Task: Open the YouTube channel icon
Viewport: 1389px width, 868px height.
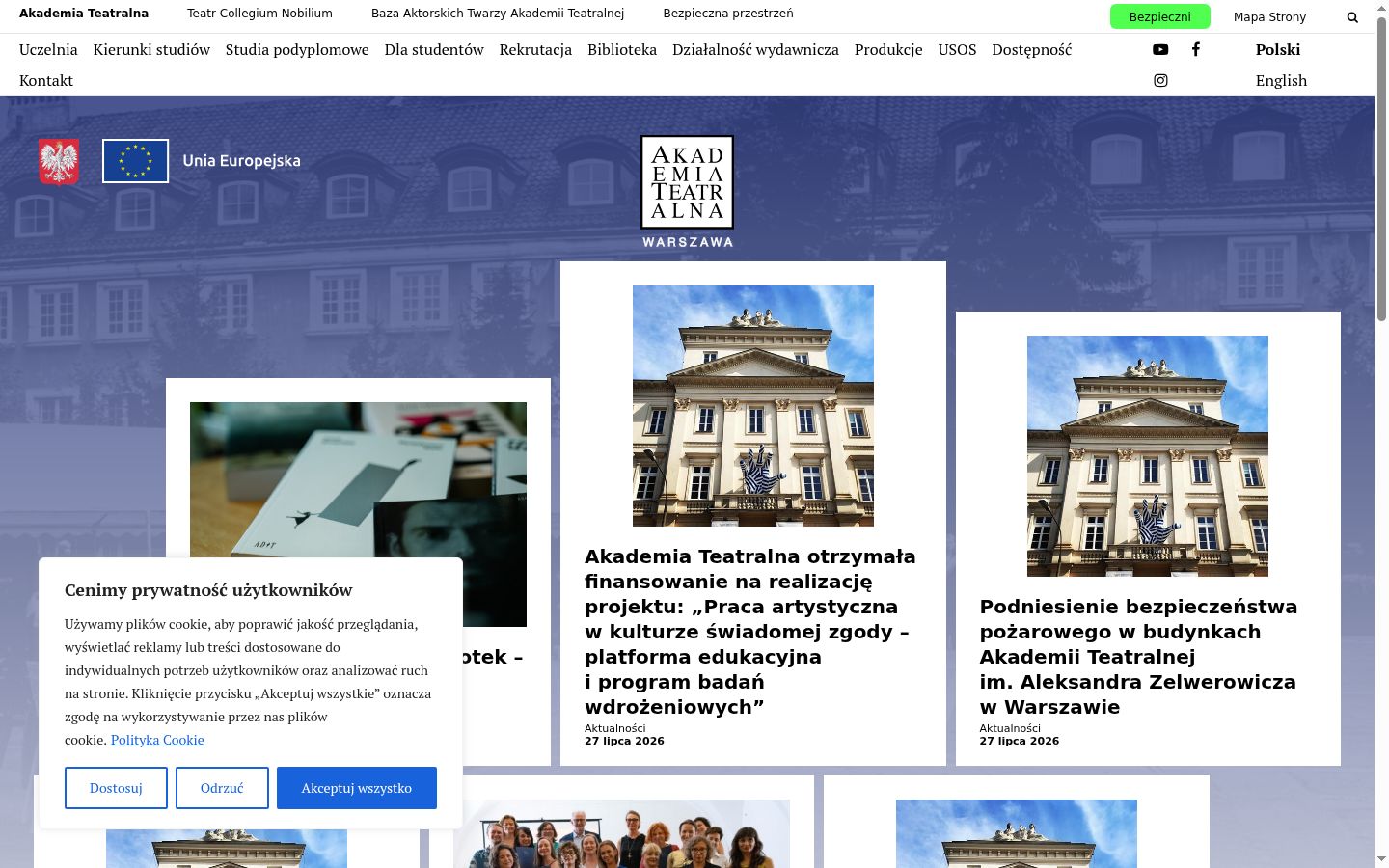Action: tap(1160, 49)
